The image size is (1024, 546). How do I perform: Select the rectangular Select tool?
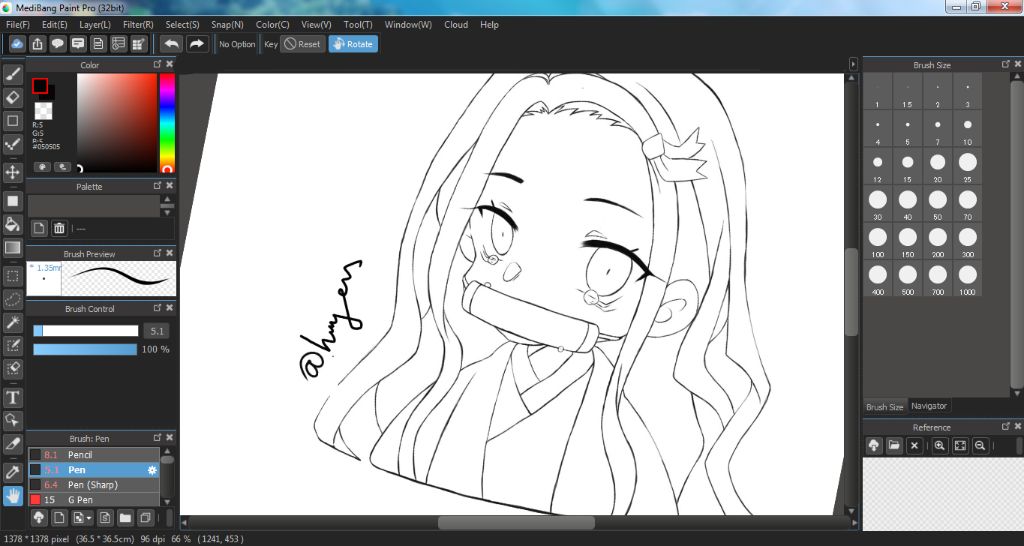coord(12,276)
